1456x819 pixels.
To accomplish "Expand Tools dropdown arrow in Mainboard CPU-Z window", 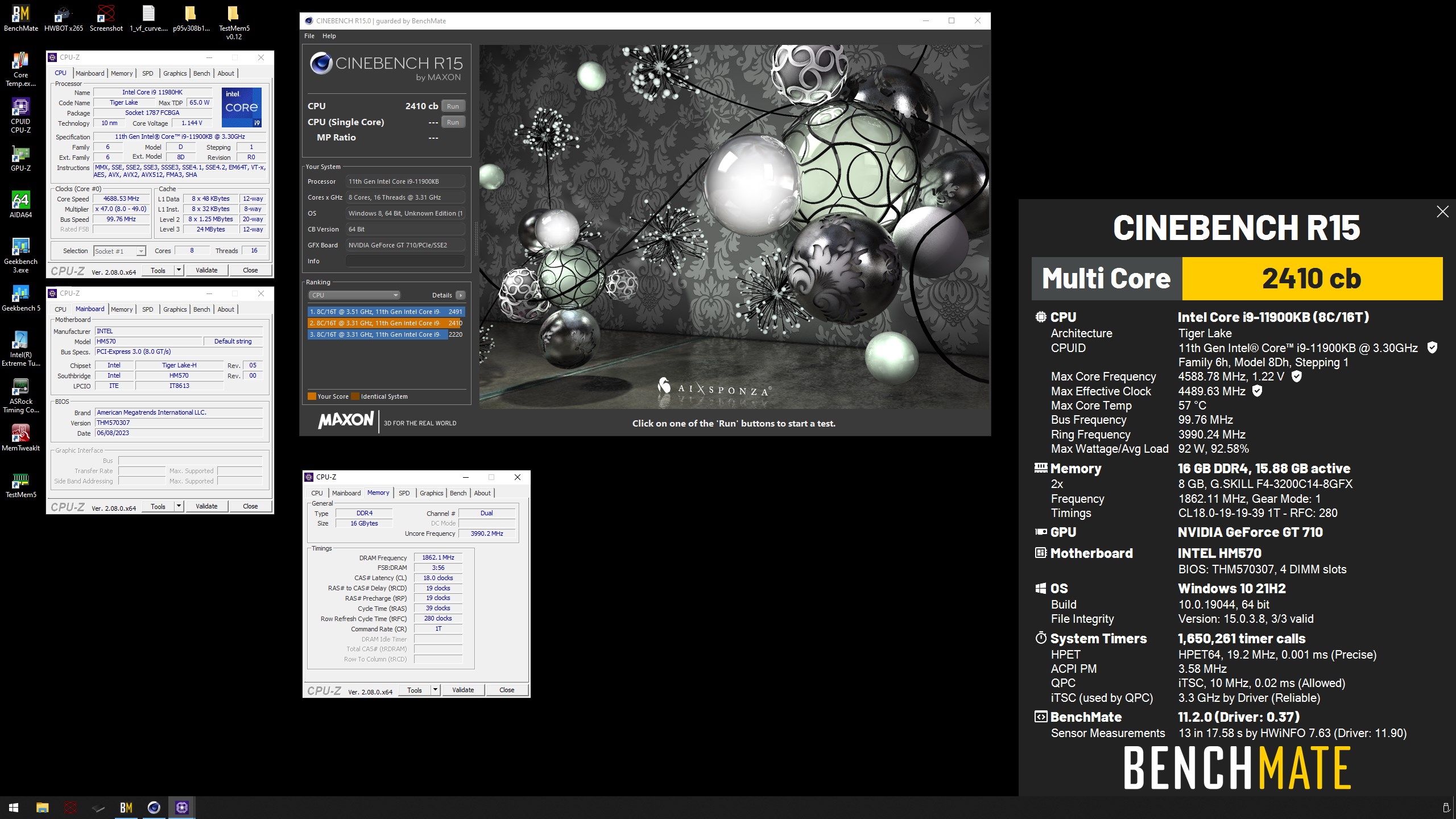I will pyautogui.click(x=179, y=506).
